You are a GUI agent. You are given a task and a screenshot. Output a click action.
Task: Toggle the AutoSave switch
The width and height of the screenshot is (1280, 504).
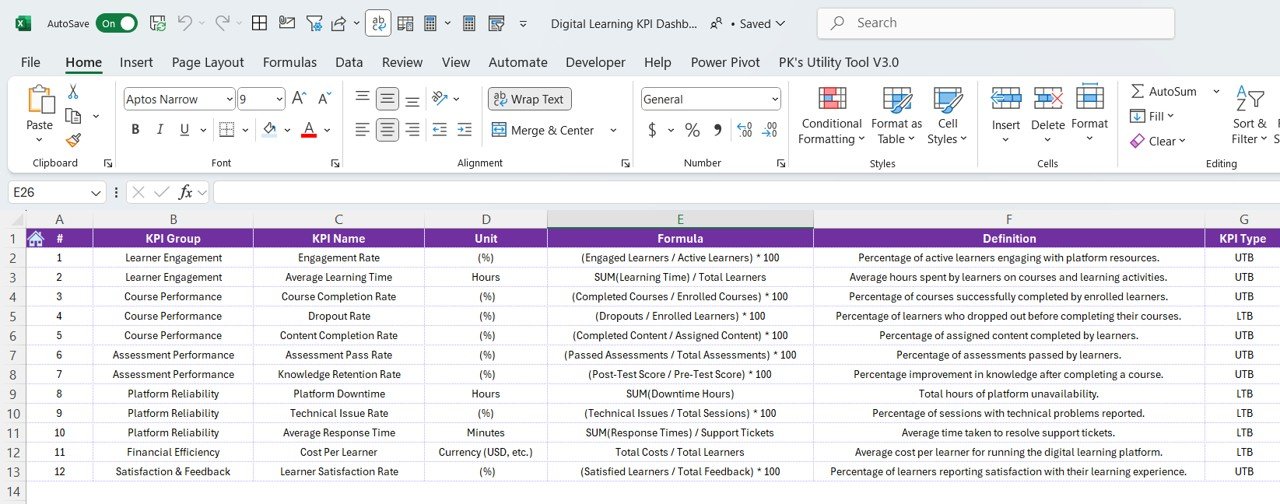[x=117, y=23]
